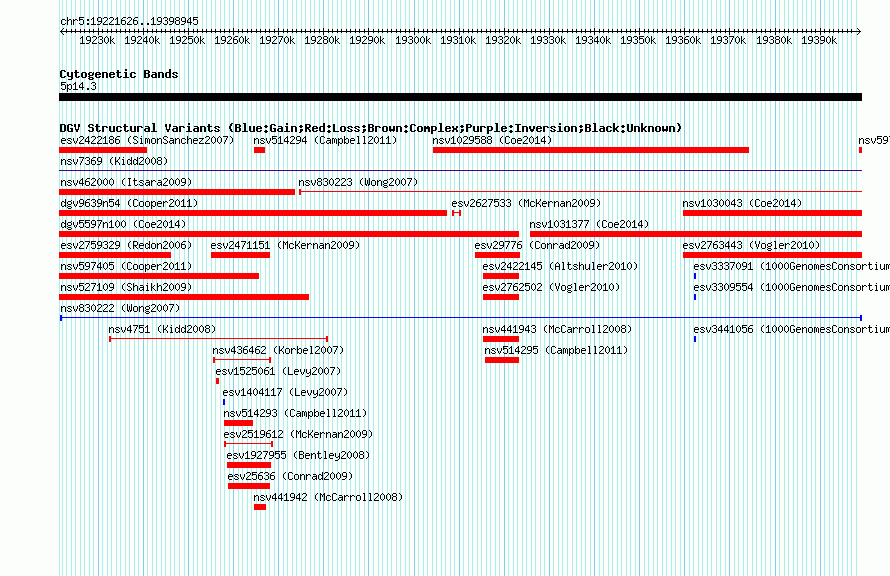Click the red bar under nsv527109
Viewport: 890px width, 576px height.
[184, 297]
